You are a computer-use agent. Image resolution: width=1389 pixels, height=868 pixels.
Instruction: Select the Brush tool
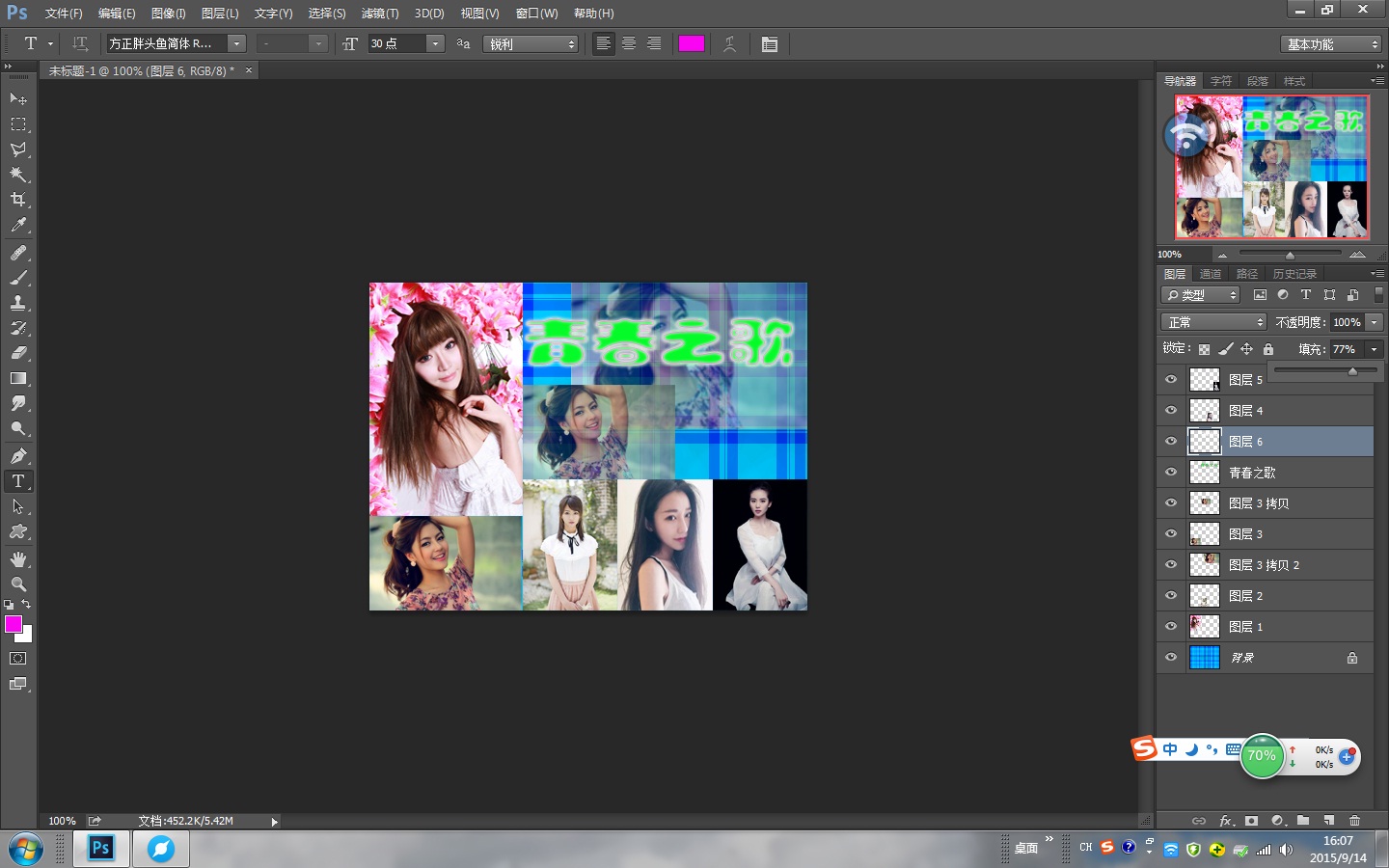[x=18, y=278]
